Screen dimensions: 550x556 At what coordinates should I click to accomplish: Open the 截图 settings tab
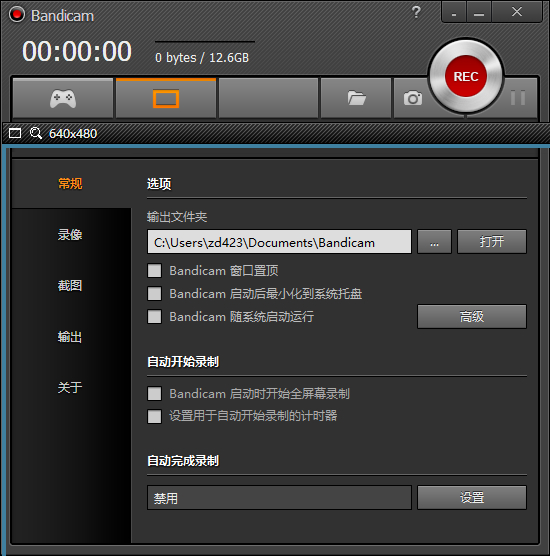click(x=70, y=285)
